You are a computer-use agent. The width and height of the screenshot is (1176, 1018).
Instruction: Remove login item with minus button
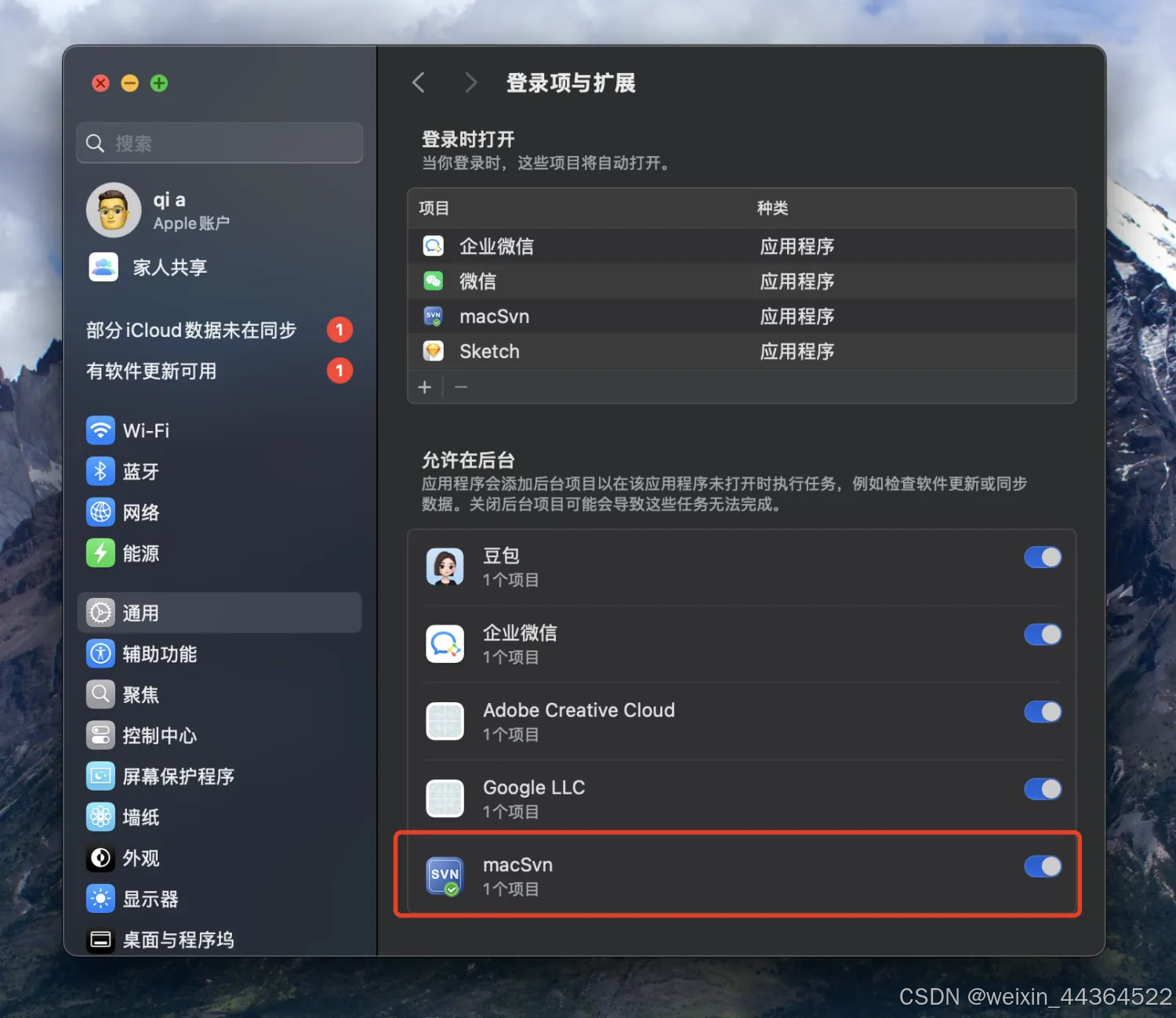(x=461, y=387)
